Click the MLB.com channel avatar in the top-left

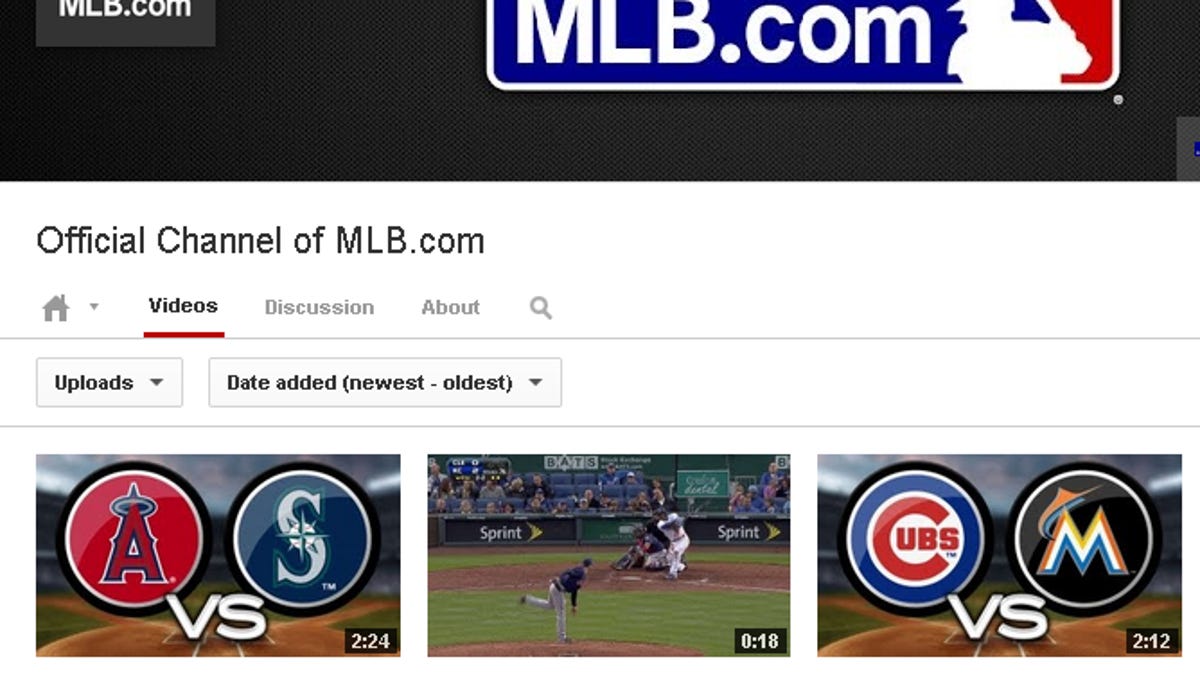click(125, 18)
